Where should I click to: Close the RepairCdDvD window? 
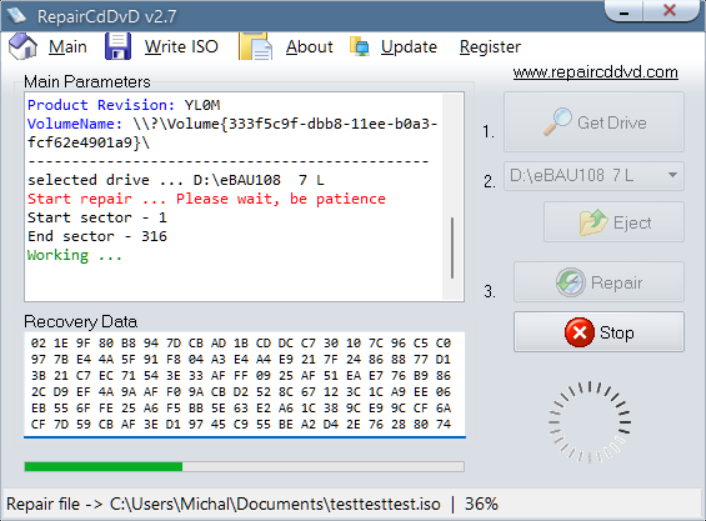(x=670, y=11)
